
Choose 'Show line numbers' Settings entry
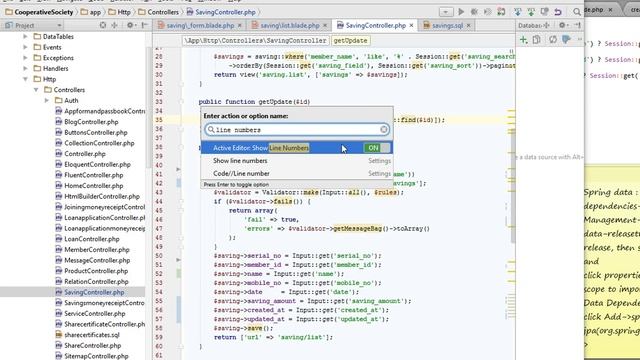coord(297,161)
